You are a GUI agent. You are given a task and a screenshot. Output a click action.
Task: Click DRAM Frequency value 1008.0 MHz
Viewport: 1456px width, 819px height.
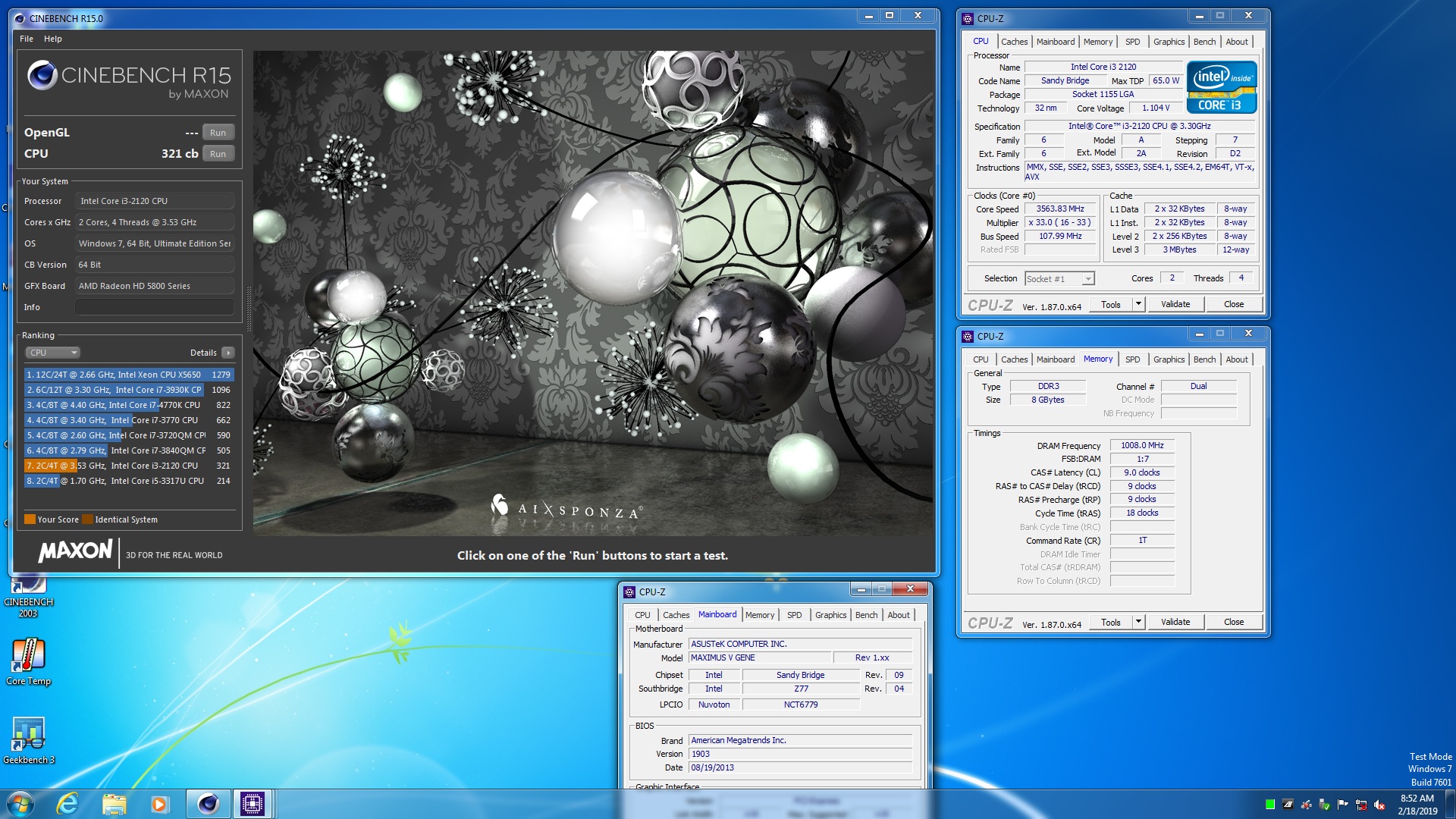pyautogui.click(x=1142, y=446)
